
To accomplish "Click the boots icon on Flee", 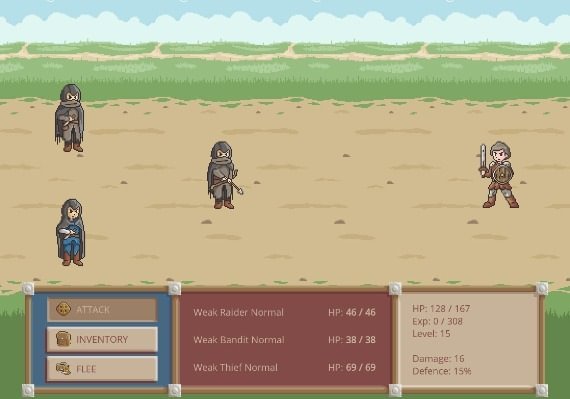I will click(x=64, y=369).
